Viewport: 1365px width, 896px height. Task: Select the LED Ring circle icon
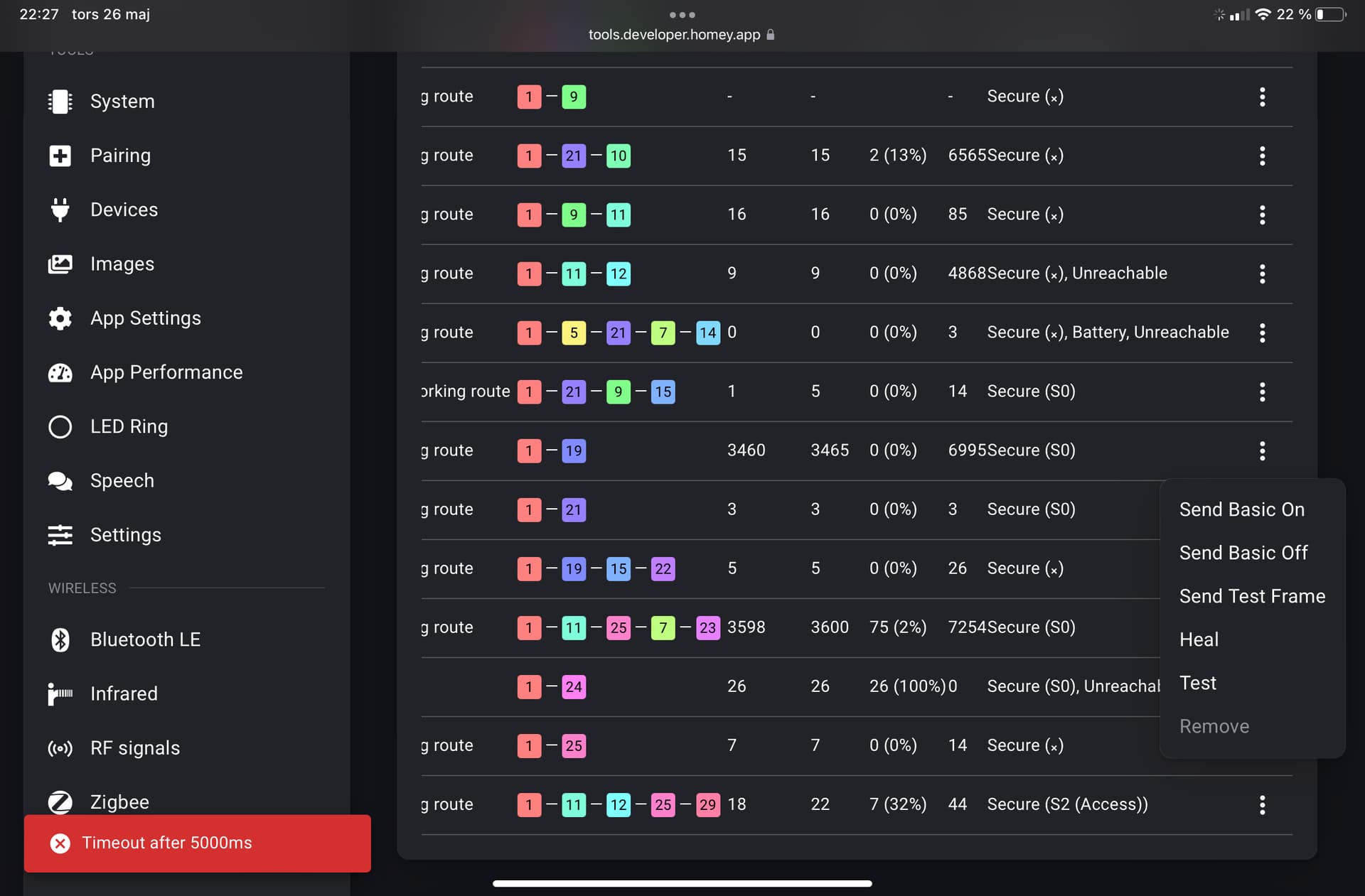tap(60, 427)
